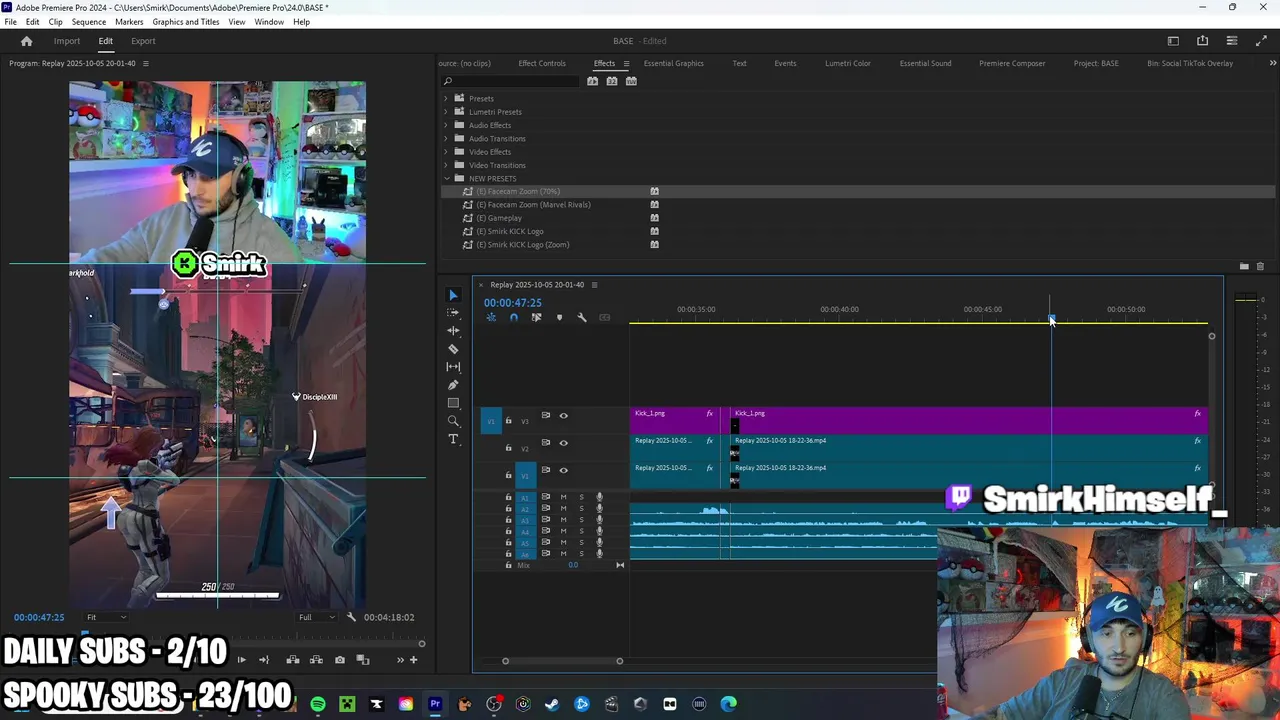Screen dimensions: 1280x720
Task: Click the Export Frame camera icon
Action: pyautogui.click(x=340, y=660)
